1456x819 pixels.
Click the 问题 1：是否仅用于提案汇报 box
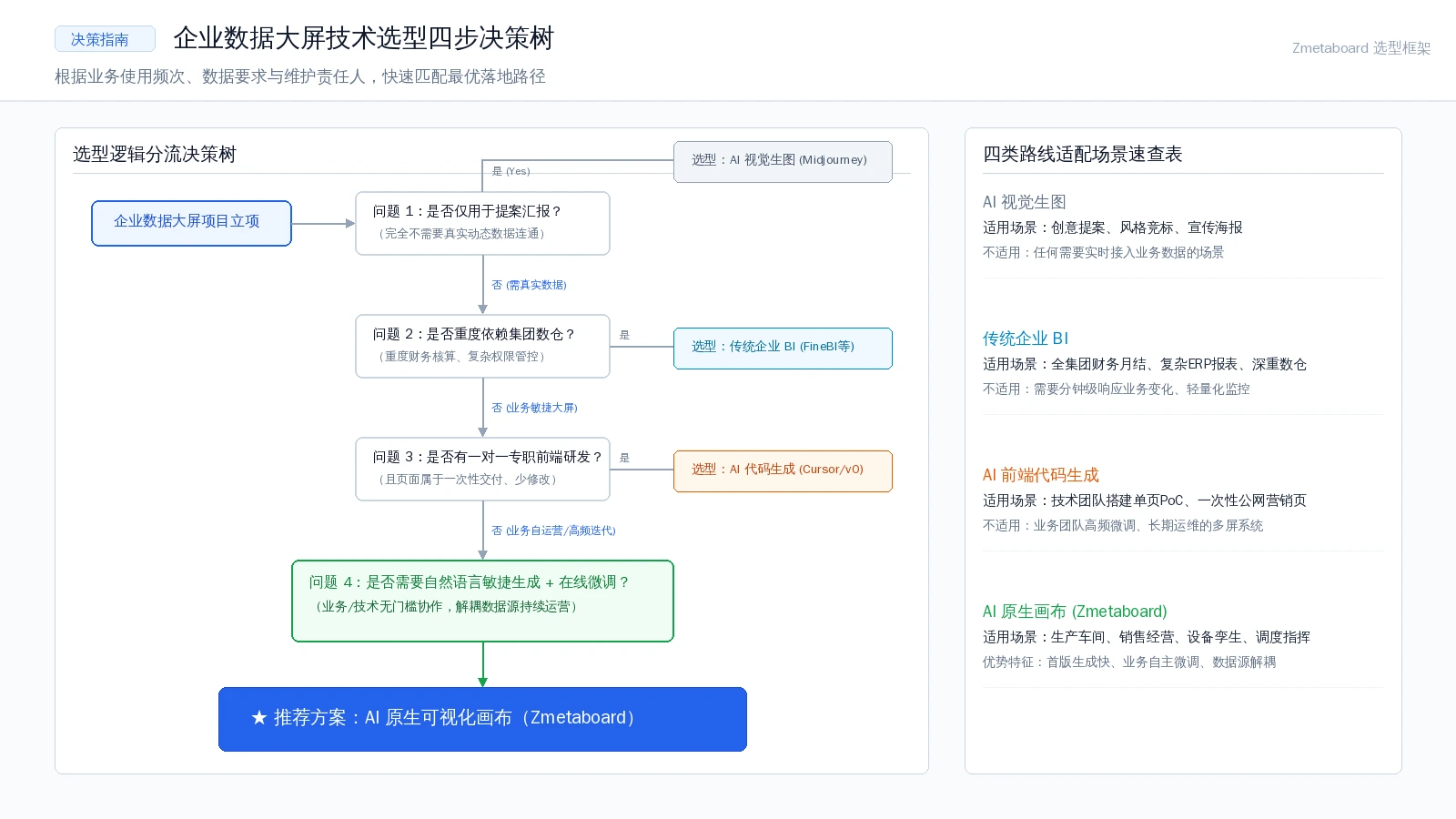click(482, 223)
